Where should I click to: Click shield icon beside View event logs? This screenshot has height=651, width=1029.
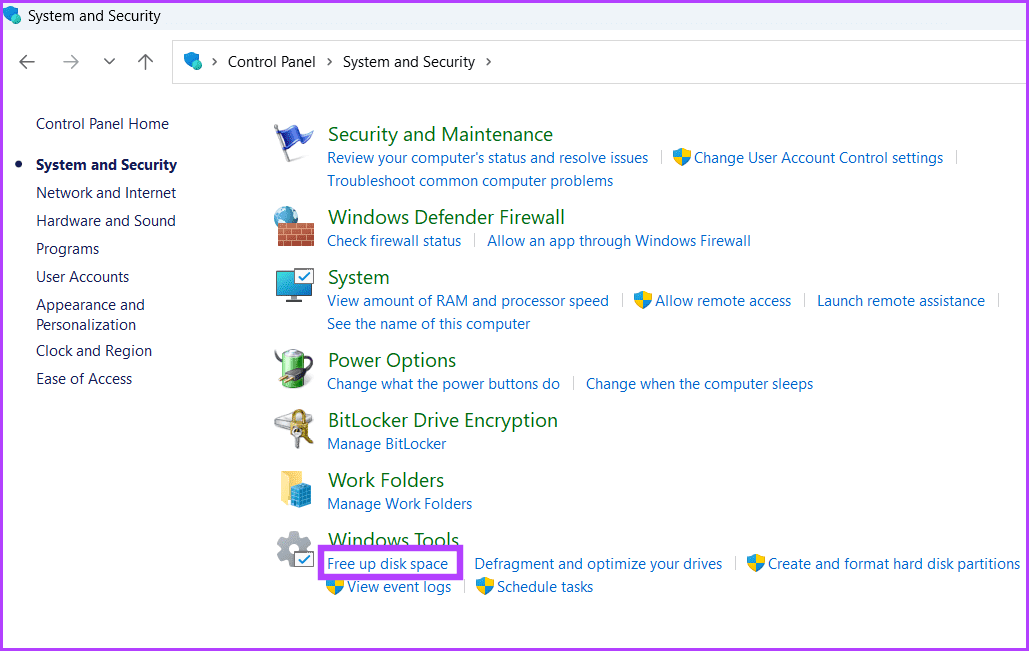pyautogui.click(x=335, y=586)
